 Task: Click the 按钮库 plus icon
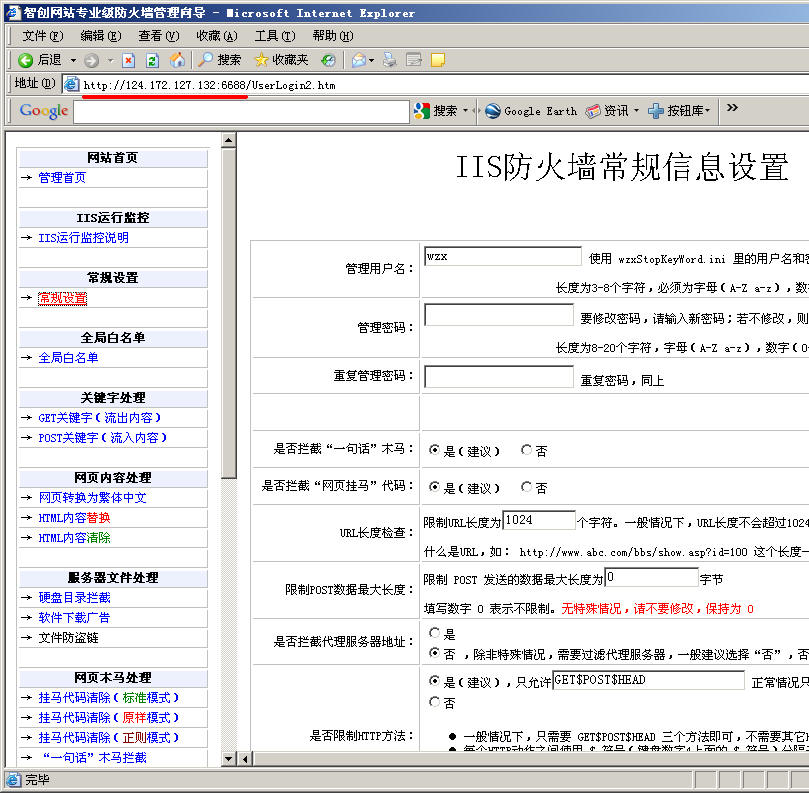tap(656, 111)
